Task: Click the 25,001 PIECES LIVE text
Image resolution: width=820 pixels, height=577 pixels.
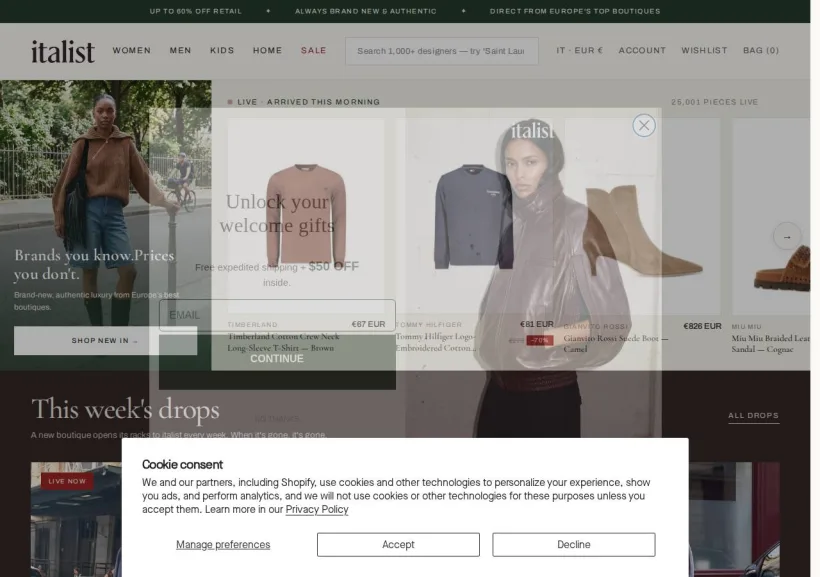Action: [714, 102]
